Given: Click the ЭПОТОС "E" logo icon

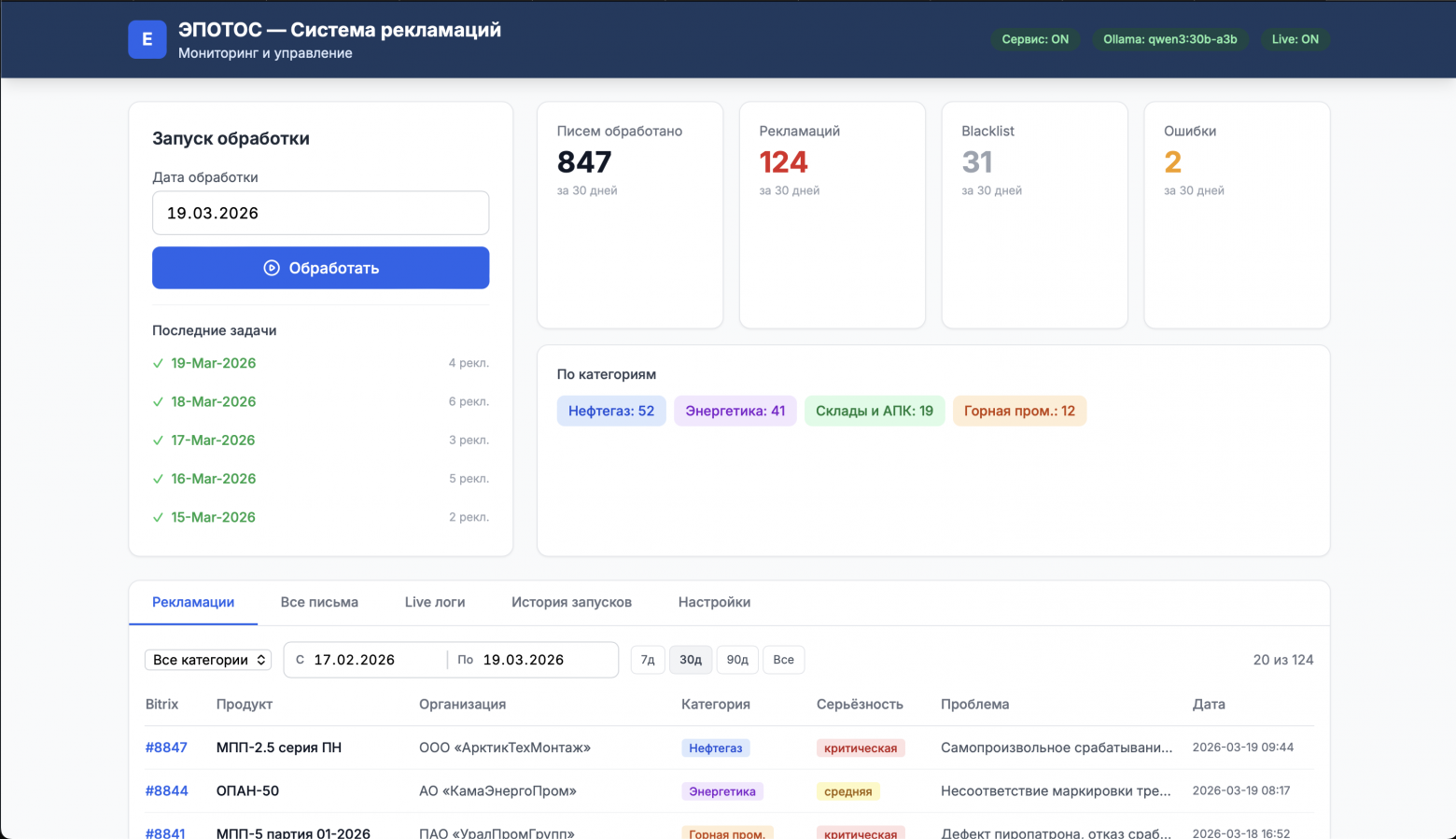Looking at the screenshot, I should click(147, 39).
